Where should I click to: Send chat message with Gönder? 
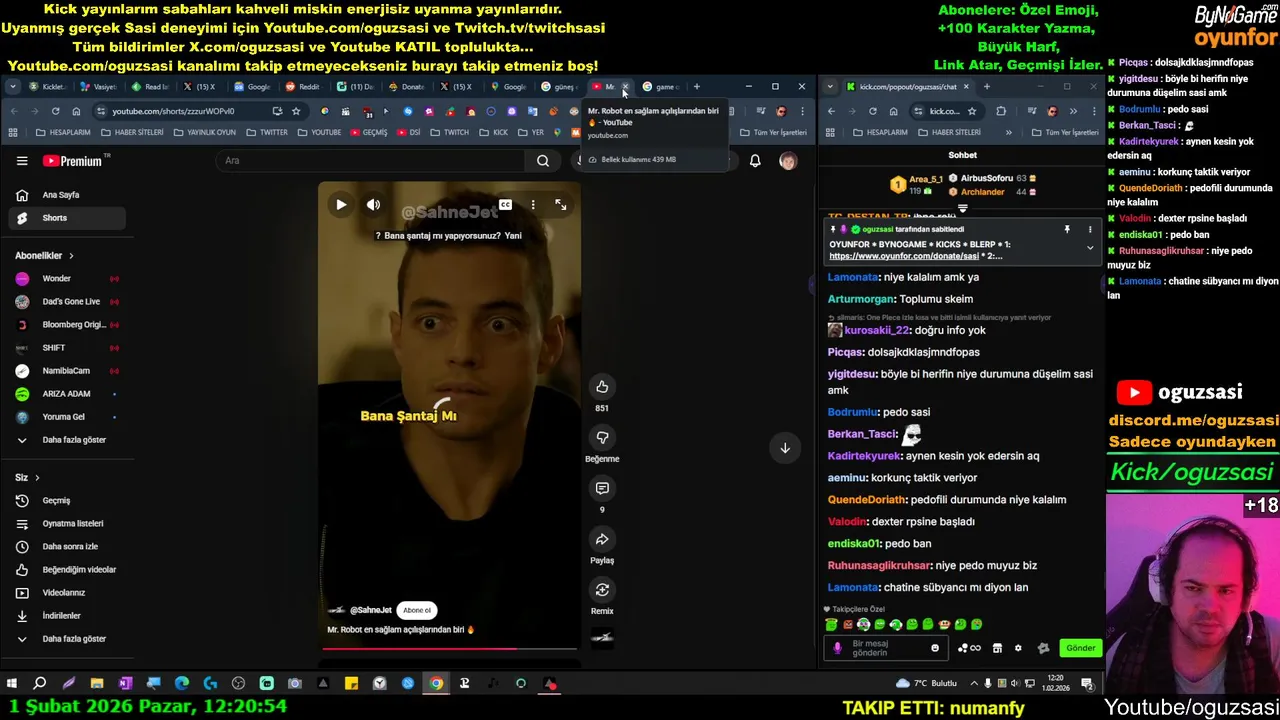click(1081, 648)
